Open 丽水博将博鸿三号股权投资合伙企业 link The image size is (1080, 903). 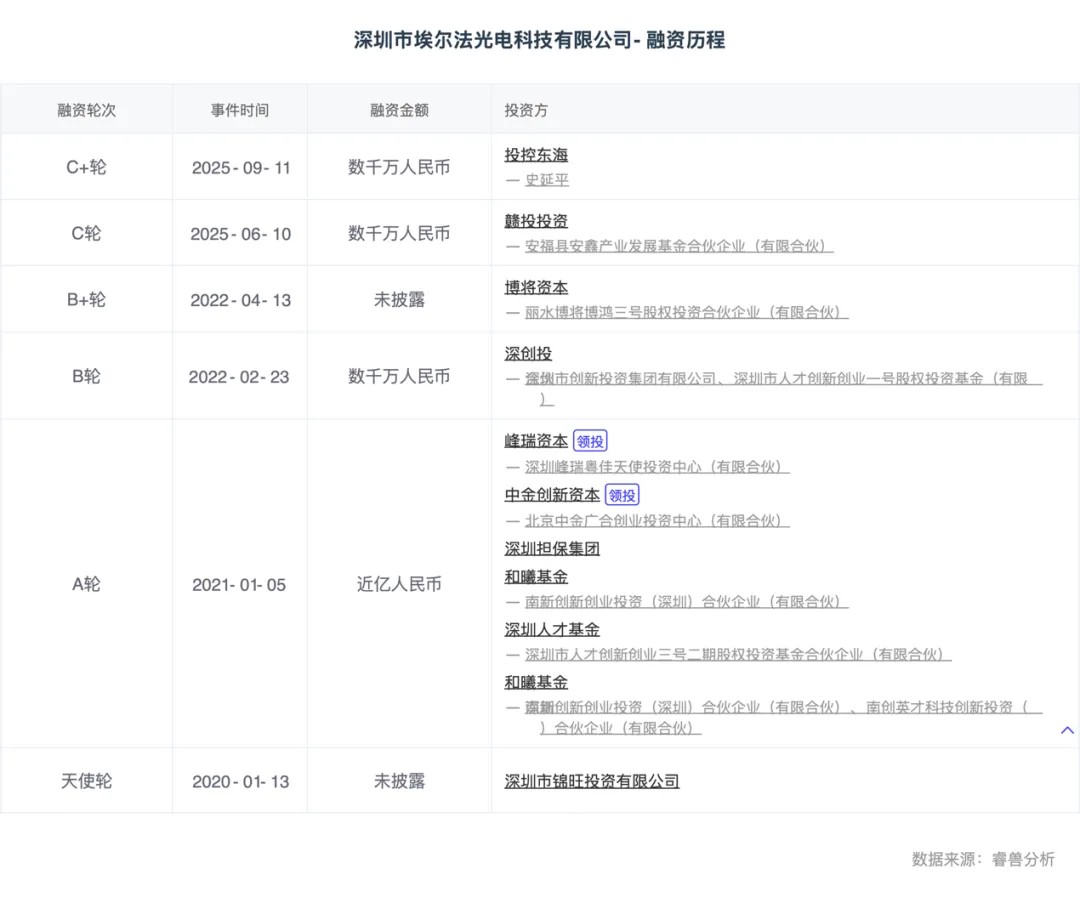coord(686,312)
